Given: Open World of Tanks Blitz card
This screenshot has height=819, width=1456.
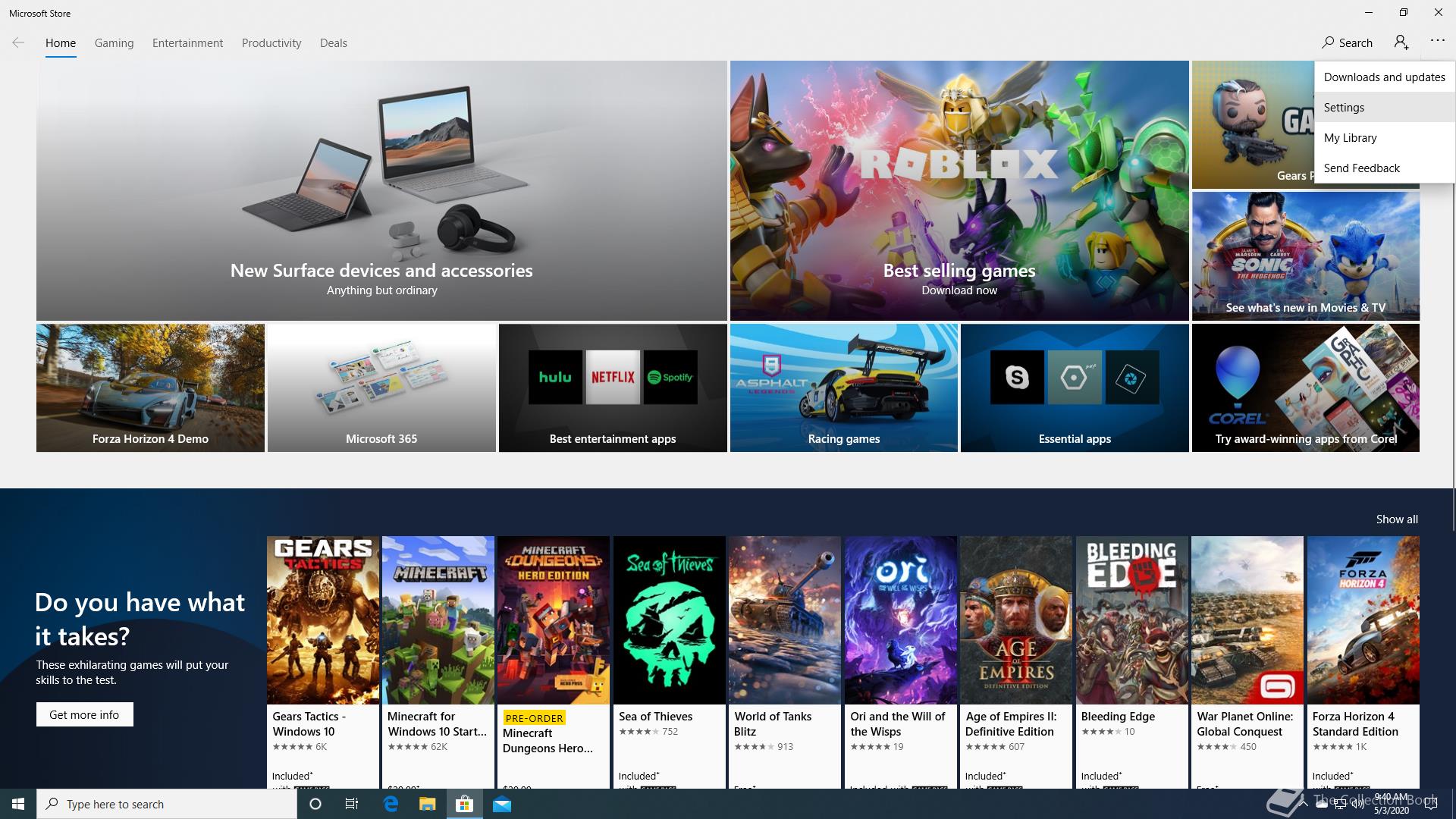Looking at the screenshot, I should point(785,661).
